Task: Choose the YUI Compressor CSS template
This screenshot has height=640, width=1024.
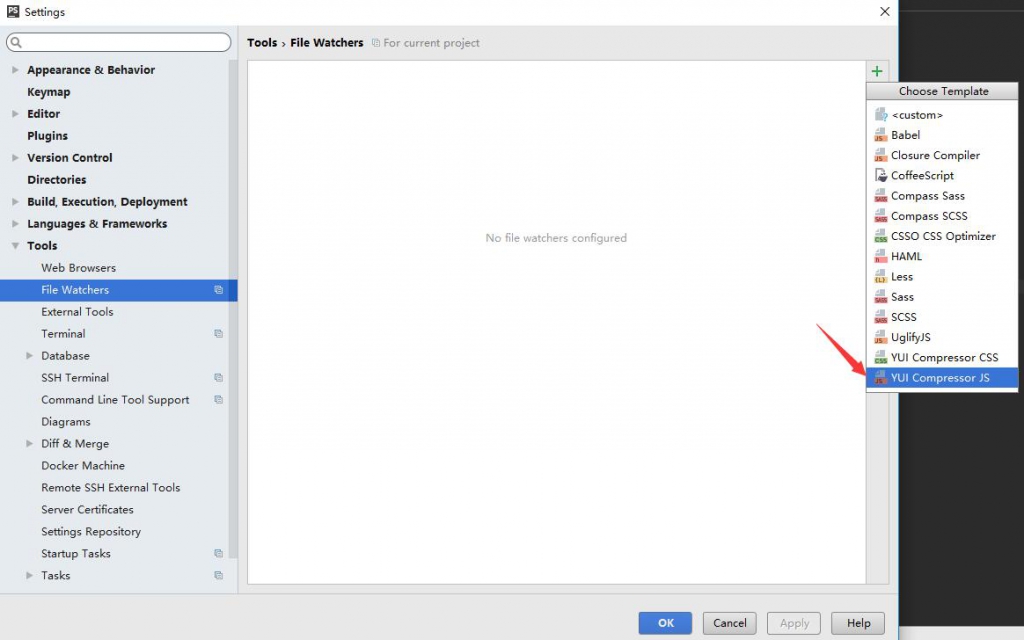Action: [x=942, y=358]
